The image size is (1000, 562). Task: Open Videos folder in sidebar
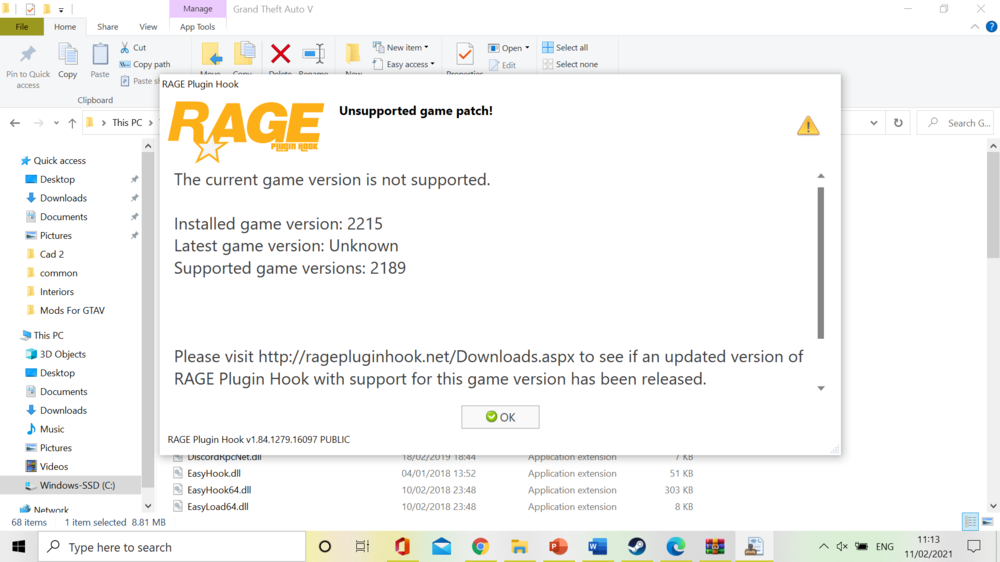click(x=54, y=467)
